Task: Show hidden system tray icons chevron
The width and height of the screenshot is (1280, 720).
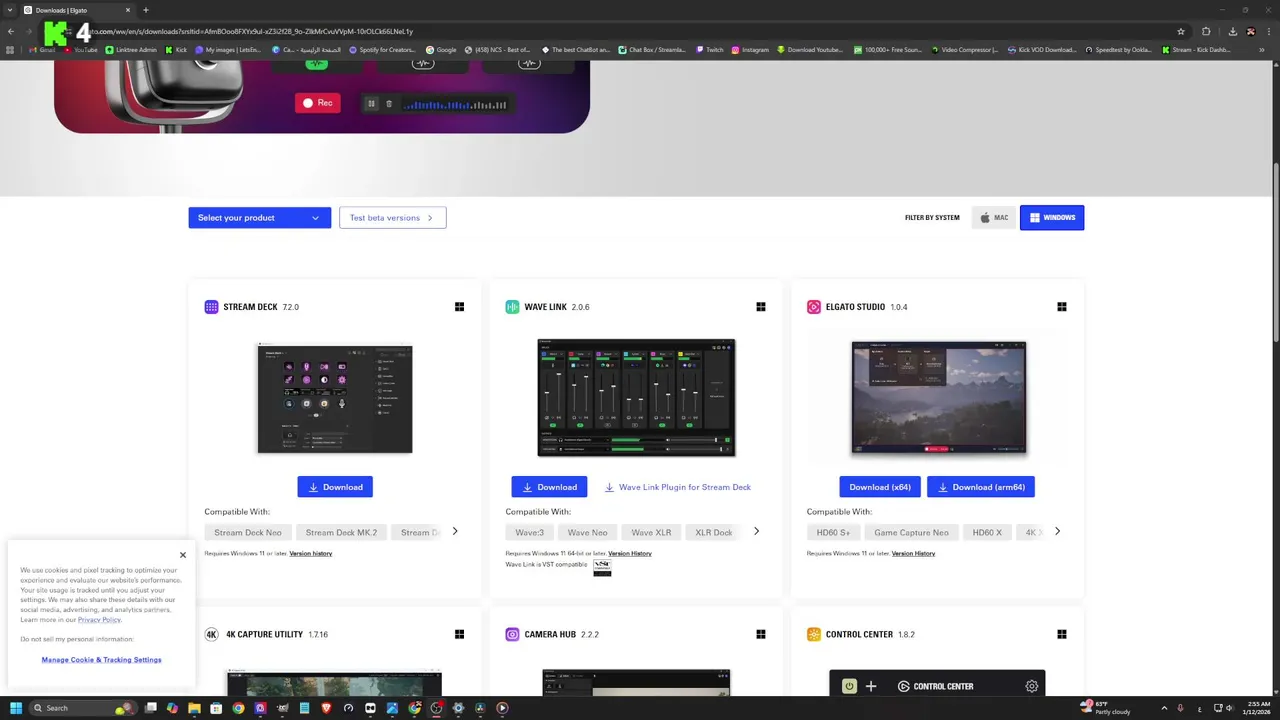Action: tap(1166, 708)
